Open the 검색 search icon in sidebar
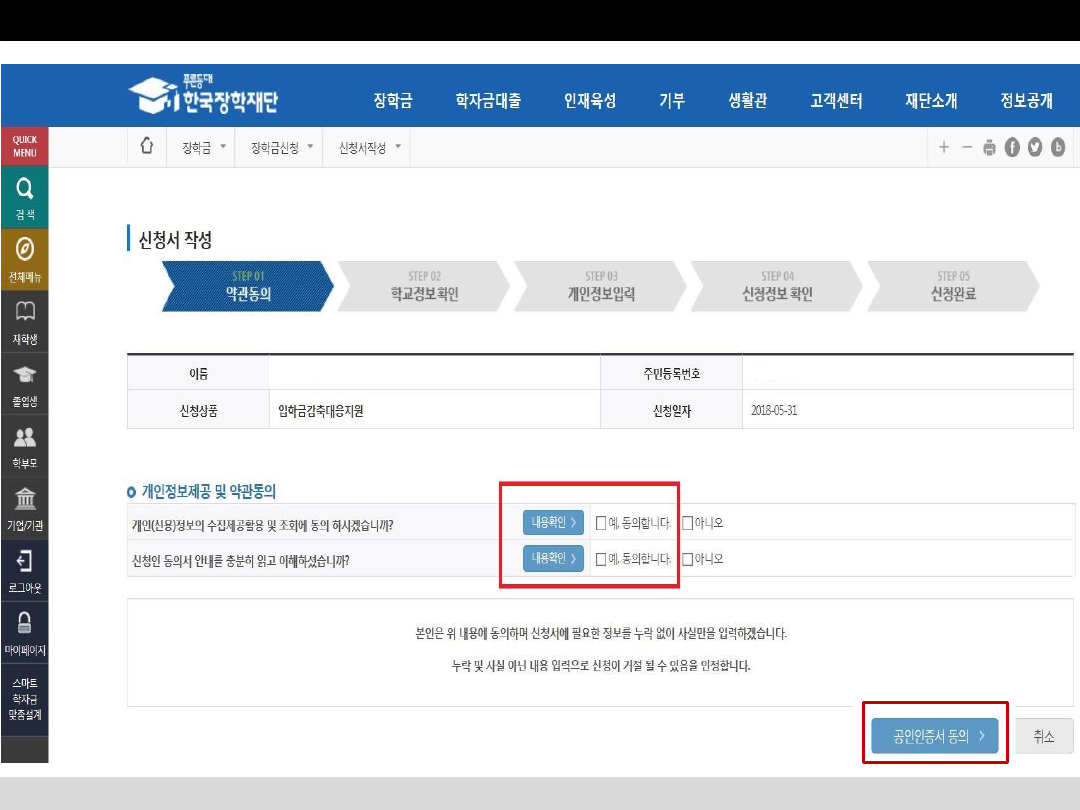The image size is (1080, 810). [25, 188]
